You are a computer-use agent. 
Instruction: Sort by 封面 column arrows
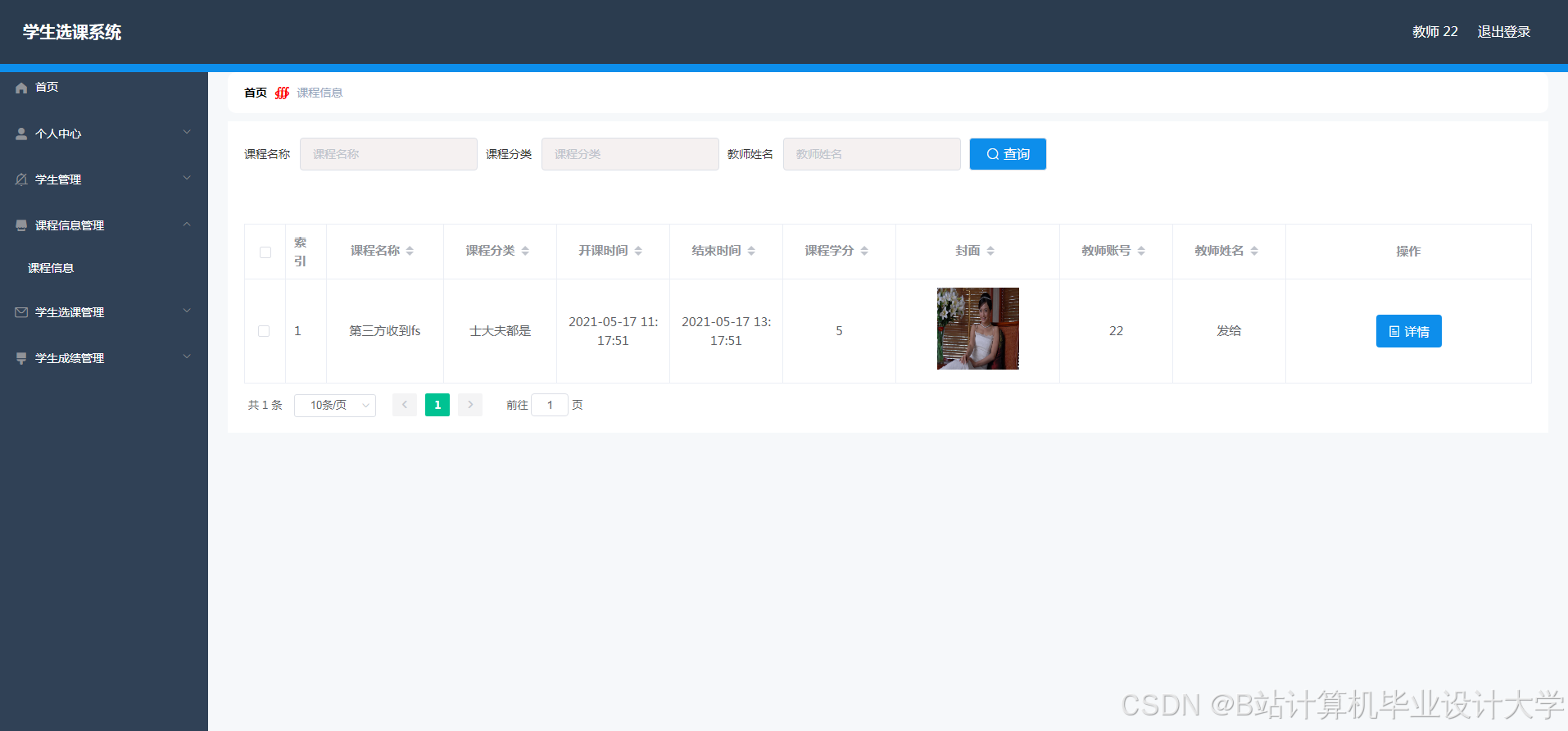pyautogui.click(x=990, y=251)
